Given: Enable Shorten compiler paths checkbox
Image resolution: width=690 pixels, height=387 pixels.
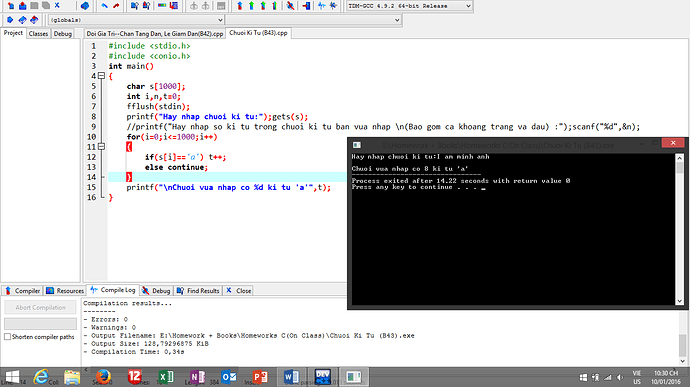Looking at the screenshot, I should (x=7, y=337).
